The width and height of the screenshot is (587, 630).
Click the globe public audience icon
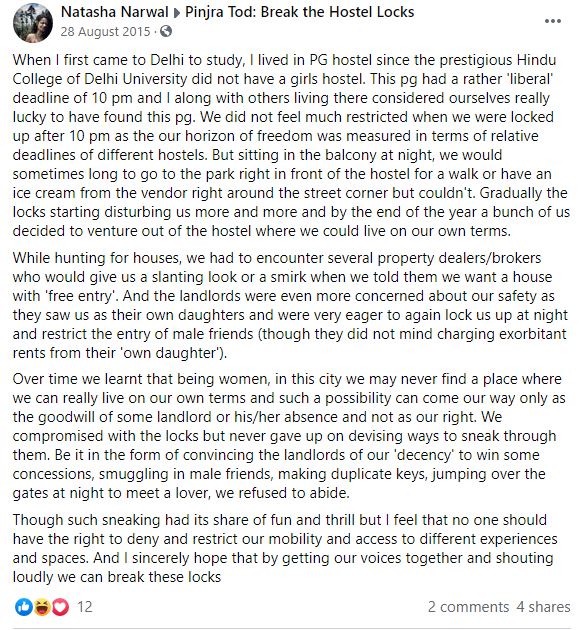[166, 31]
